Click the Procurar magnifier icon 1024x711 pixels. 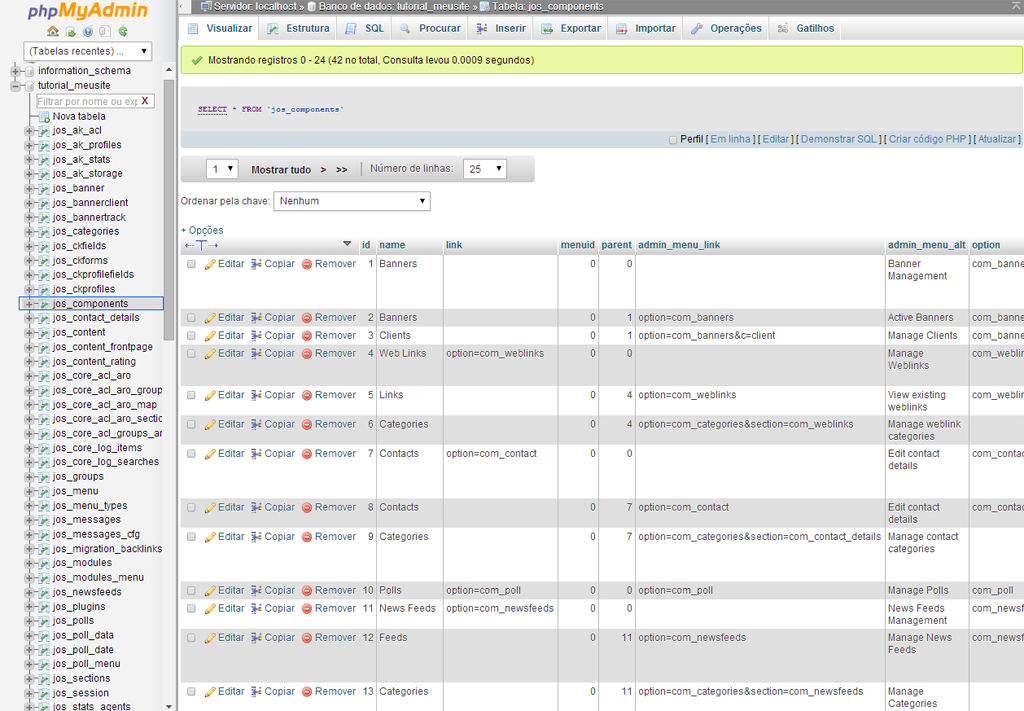(406, 29)
